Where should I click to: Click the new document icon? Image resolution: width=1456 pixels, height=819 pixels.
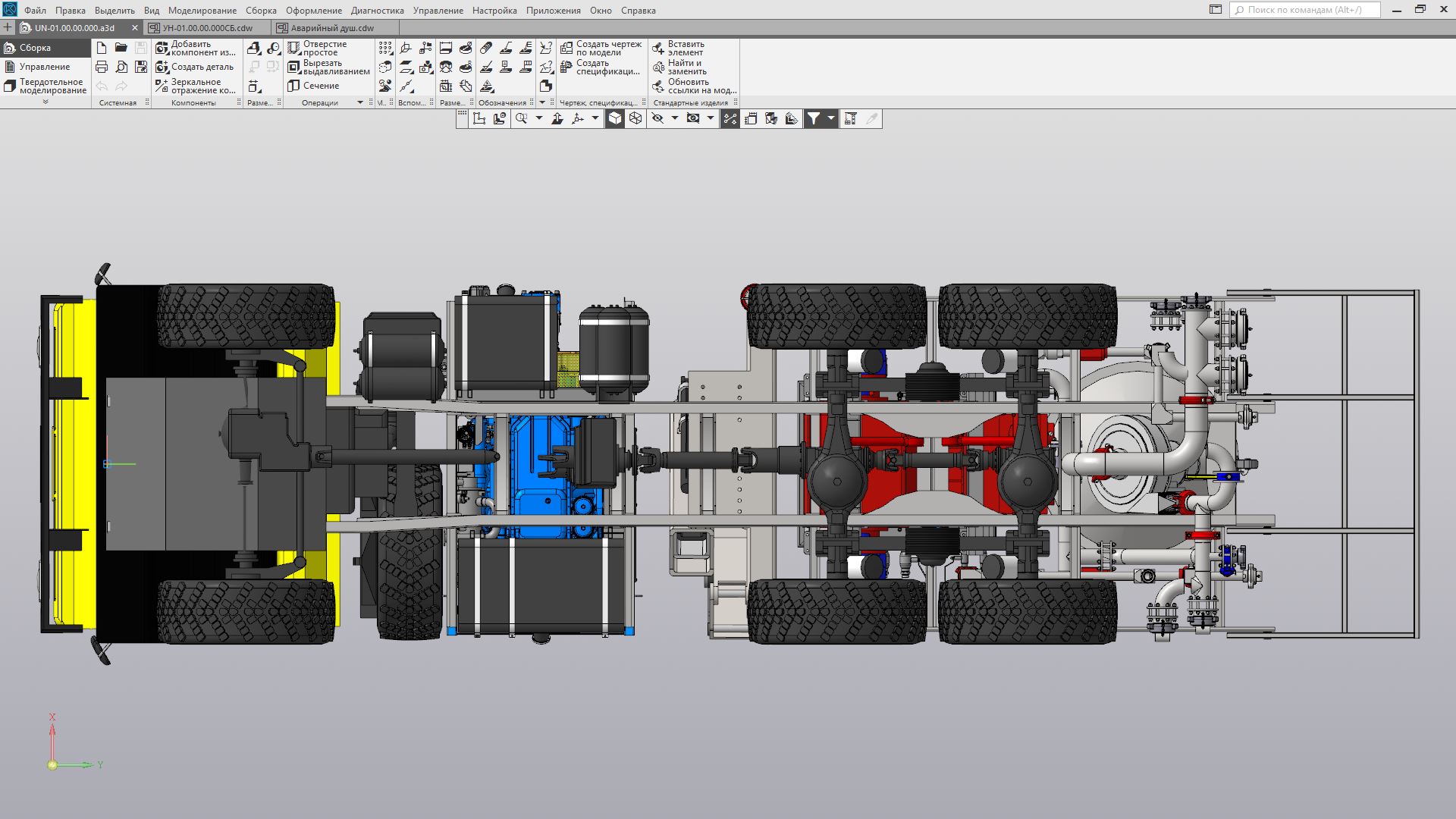click(x=102, y=48)
